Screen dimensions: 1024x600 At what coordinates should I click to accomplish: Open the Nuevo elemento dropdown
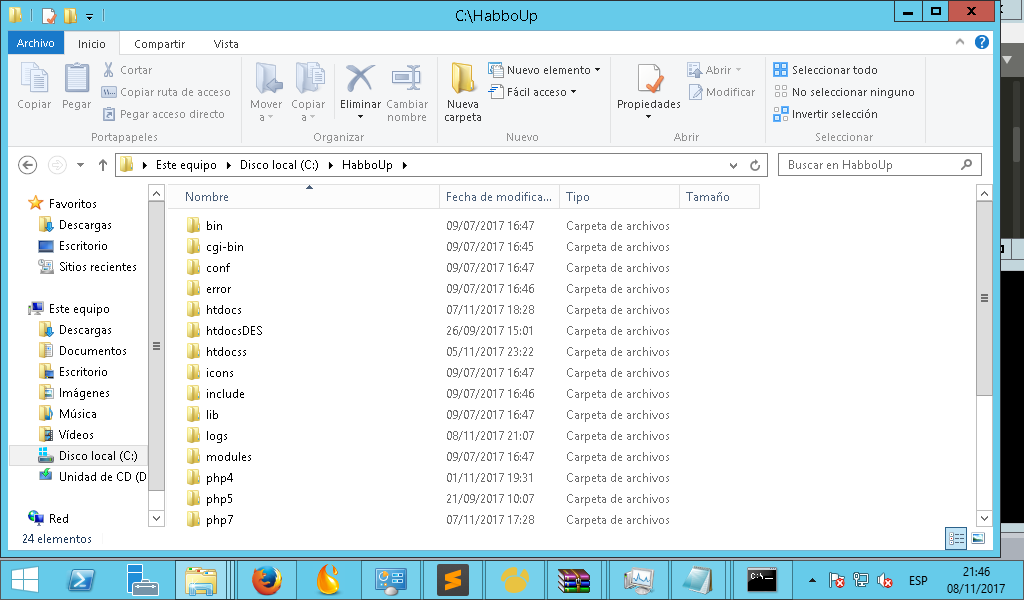pyautogui.click(x=598, y=70)
